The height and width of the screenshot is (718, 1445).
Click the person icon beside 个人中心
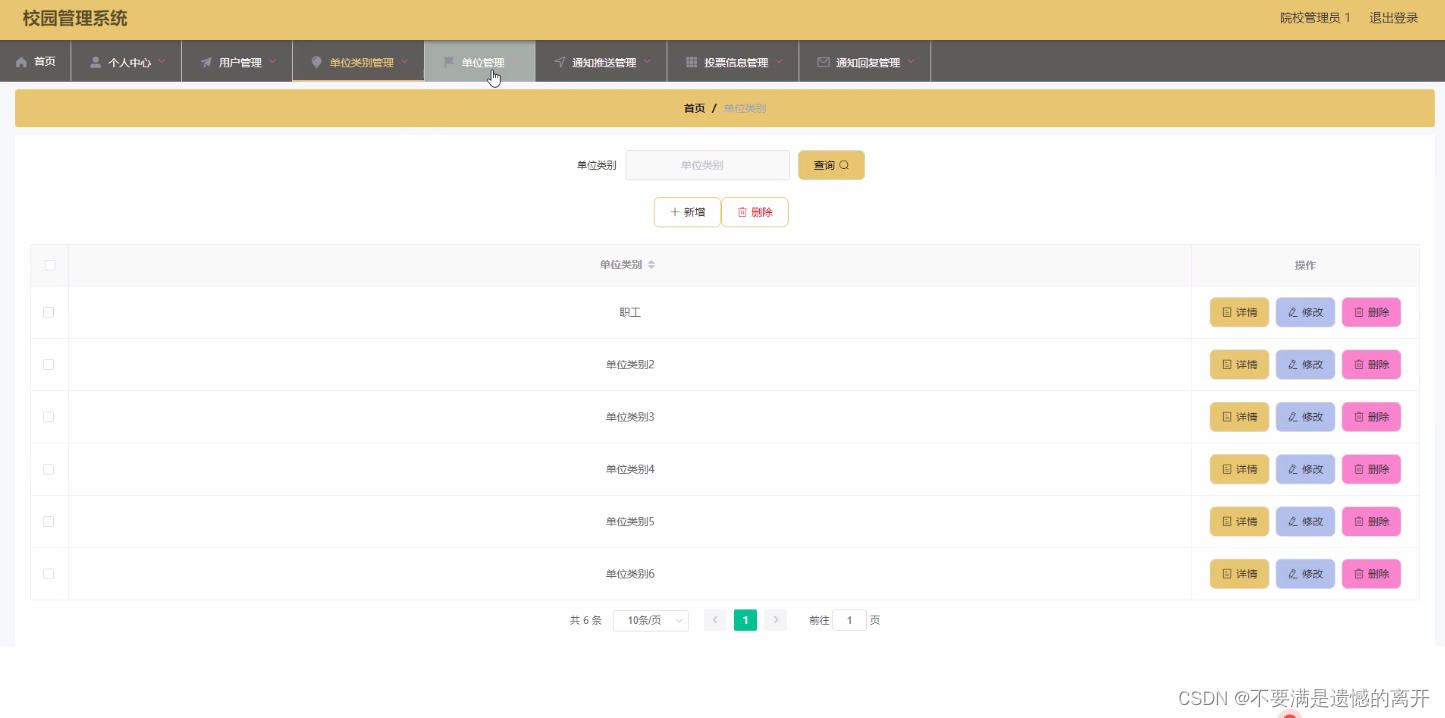click(96, 62)
